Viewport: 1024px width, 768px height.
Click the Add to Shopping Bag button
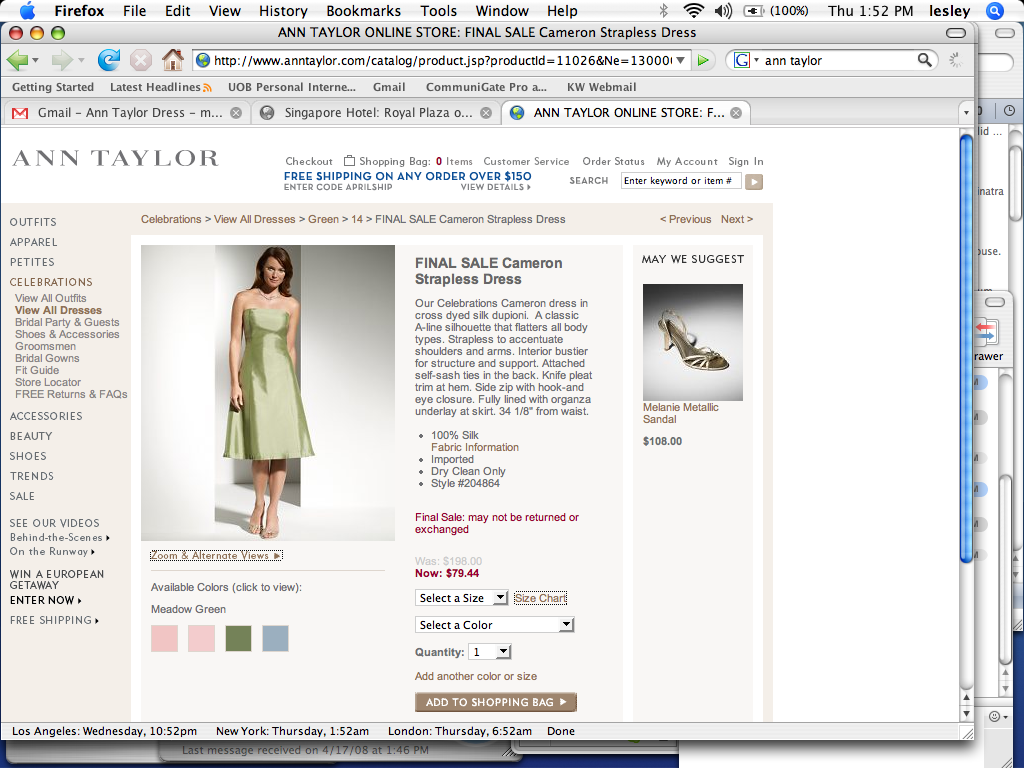(496, 702)
